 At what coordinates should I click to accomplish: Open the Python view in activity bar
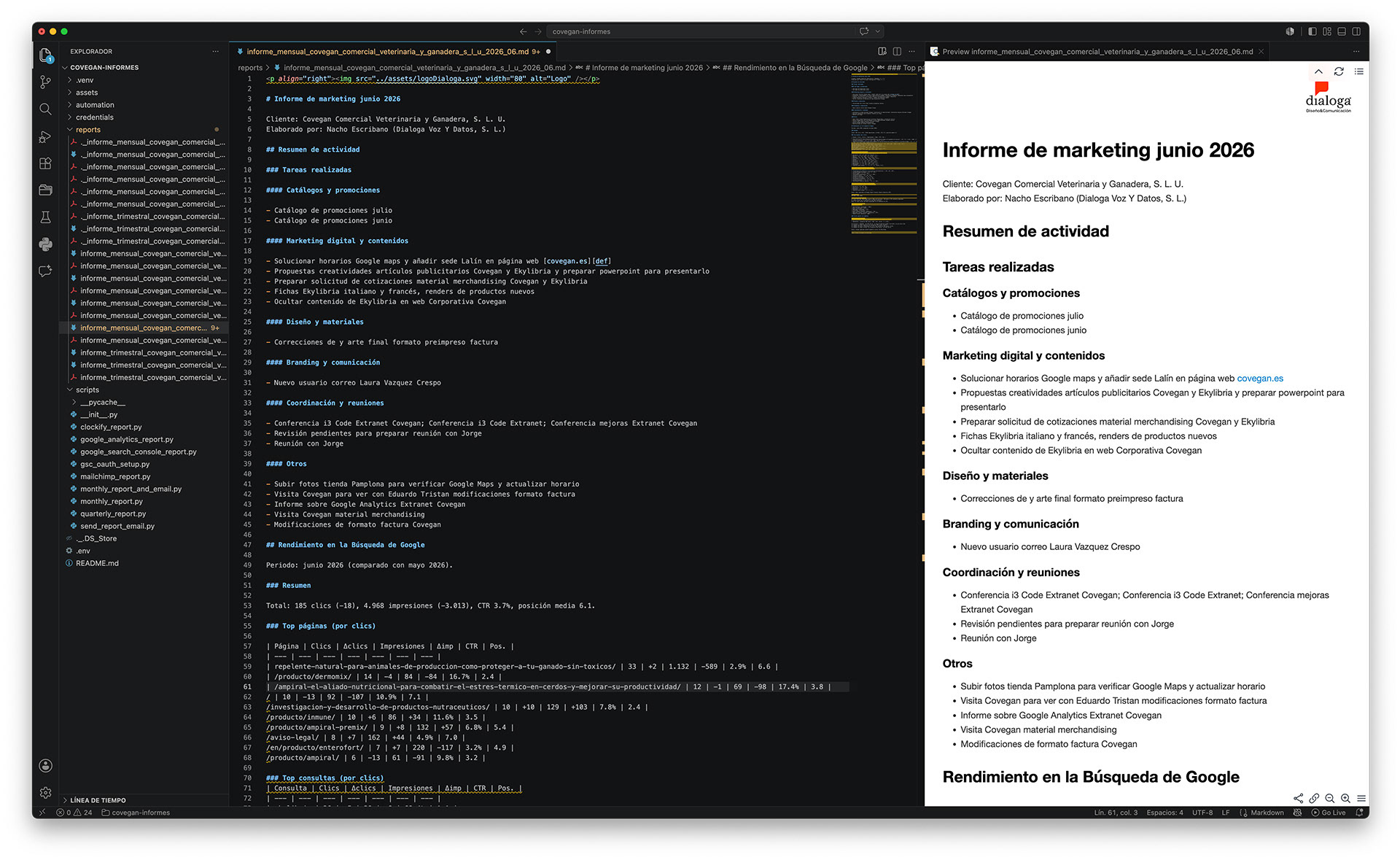tap(45, 244)
